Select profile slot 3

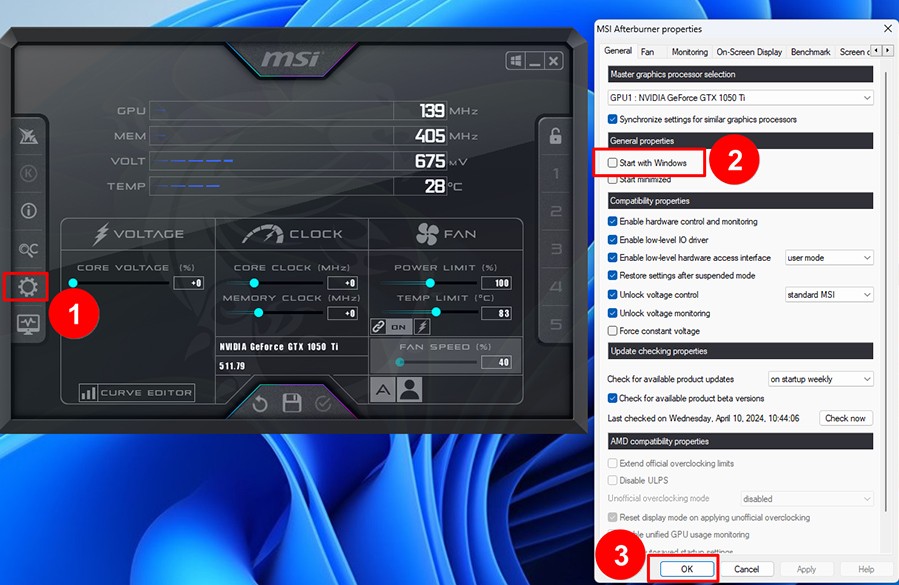coord(556,249)
